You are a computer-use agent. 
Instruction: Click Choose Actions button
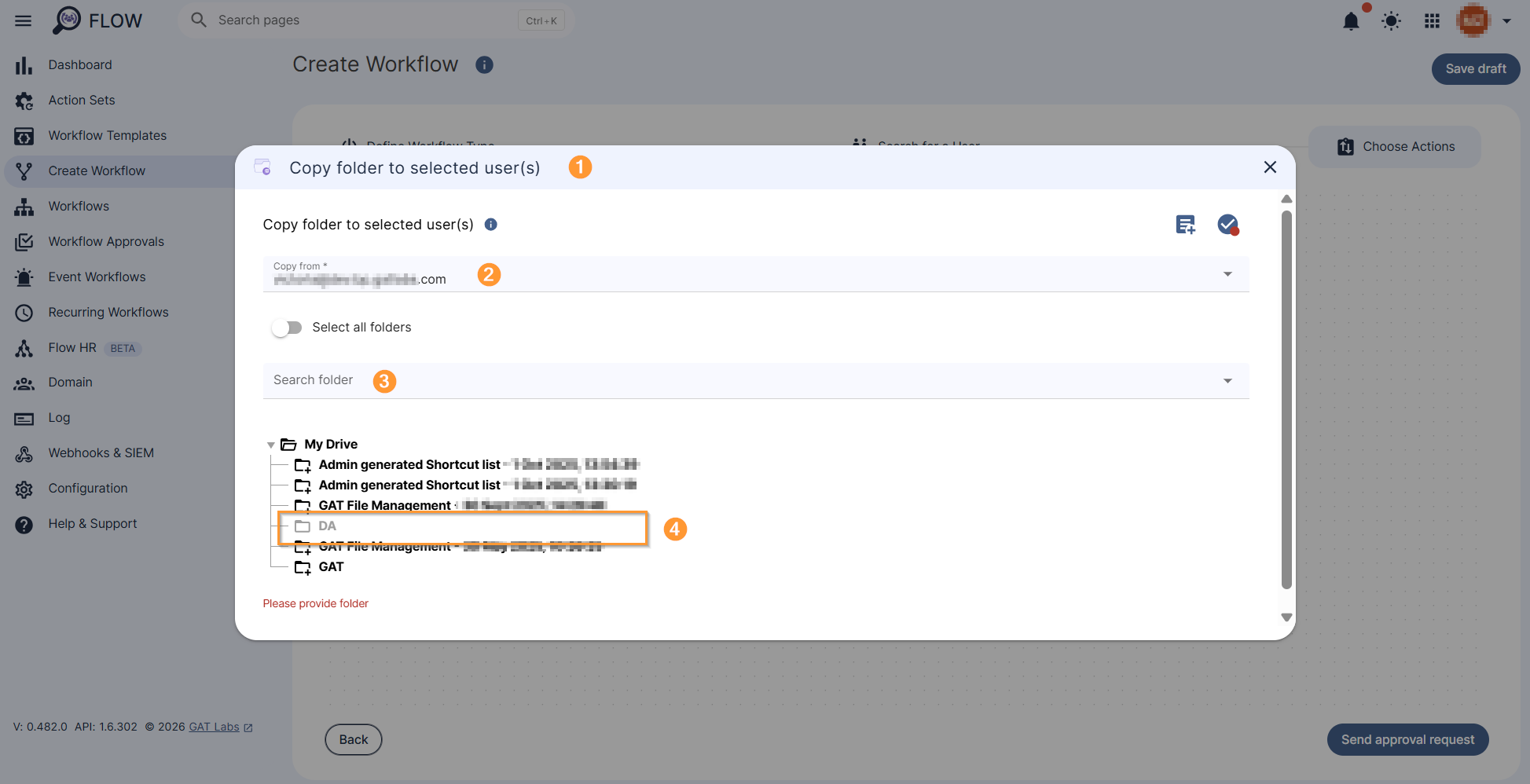point(1395,147)
